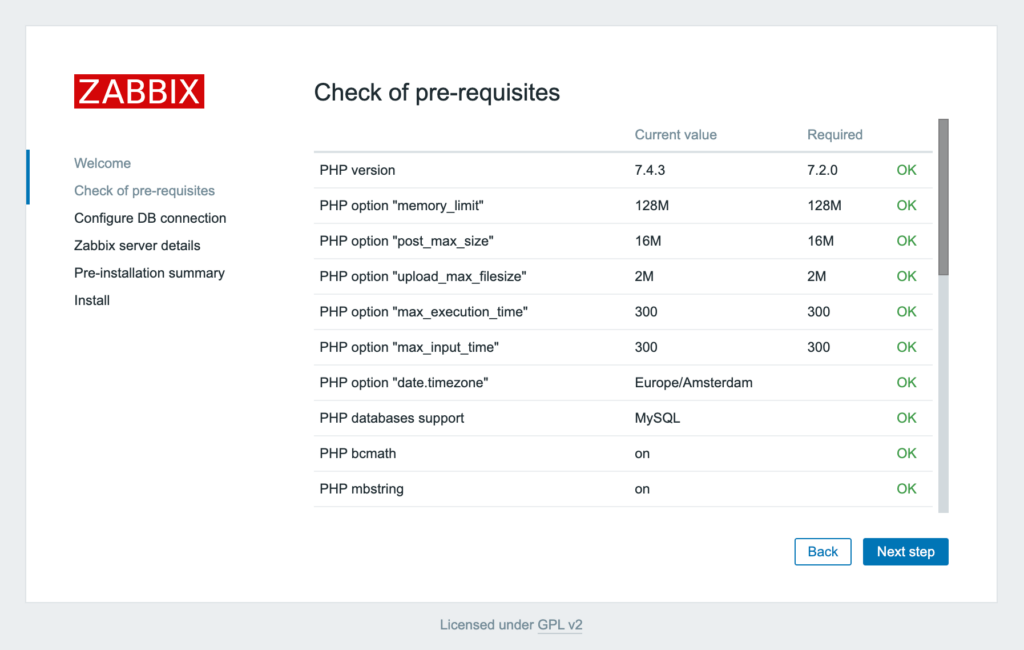Click the Zabbix logo
Viewport: 1024px width, 650px height.
[x=139, y=91]
